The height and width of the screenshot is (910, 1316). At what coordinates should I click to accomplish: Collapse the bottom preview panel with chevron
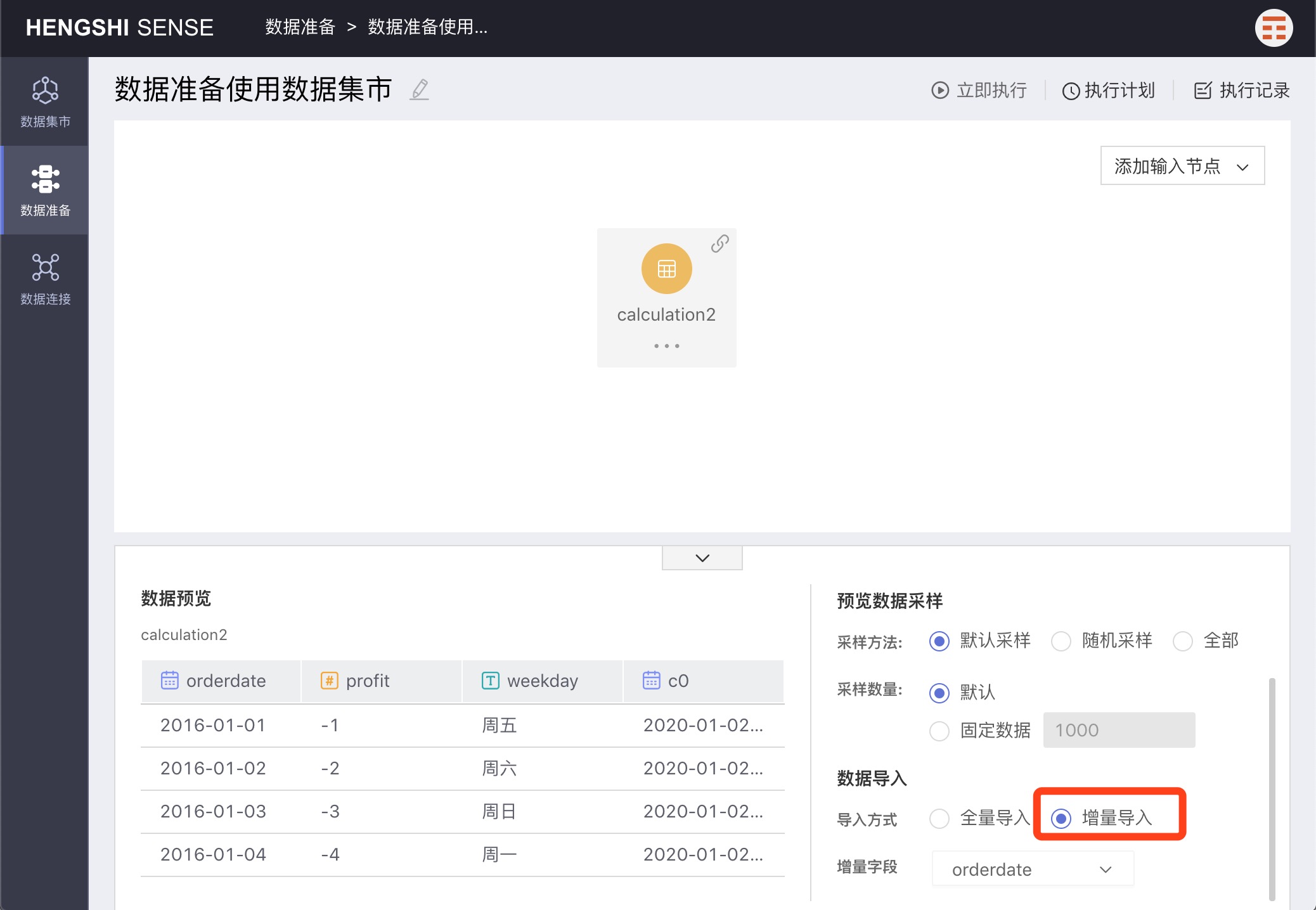tap(702, 558)
